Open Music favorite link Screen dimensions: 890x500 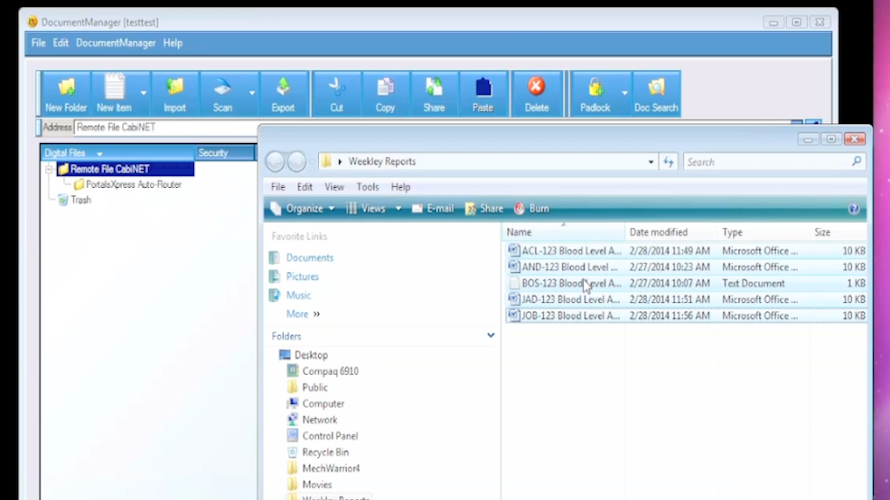[x=298, y=295]
